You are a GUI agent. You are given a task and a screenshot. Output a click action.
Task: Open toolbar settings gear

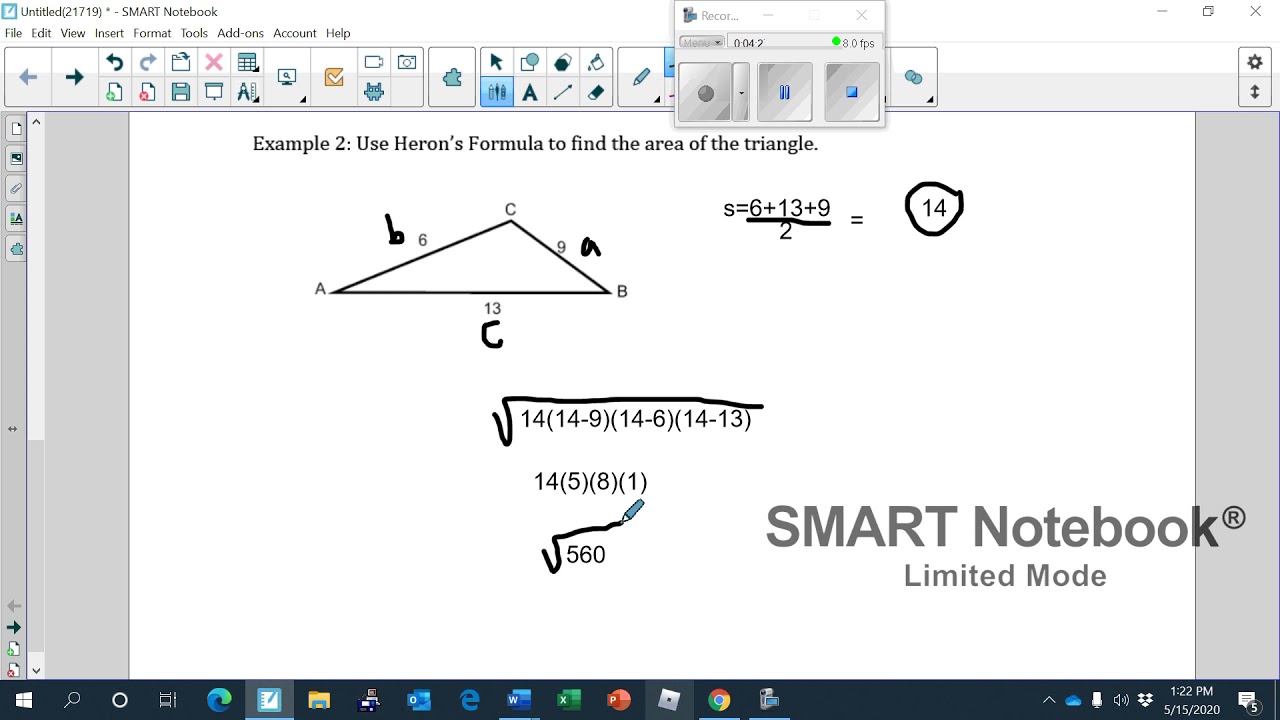[x=1255, y=62]
